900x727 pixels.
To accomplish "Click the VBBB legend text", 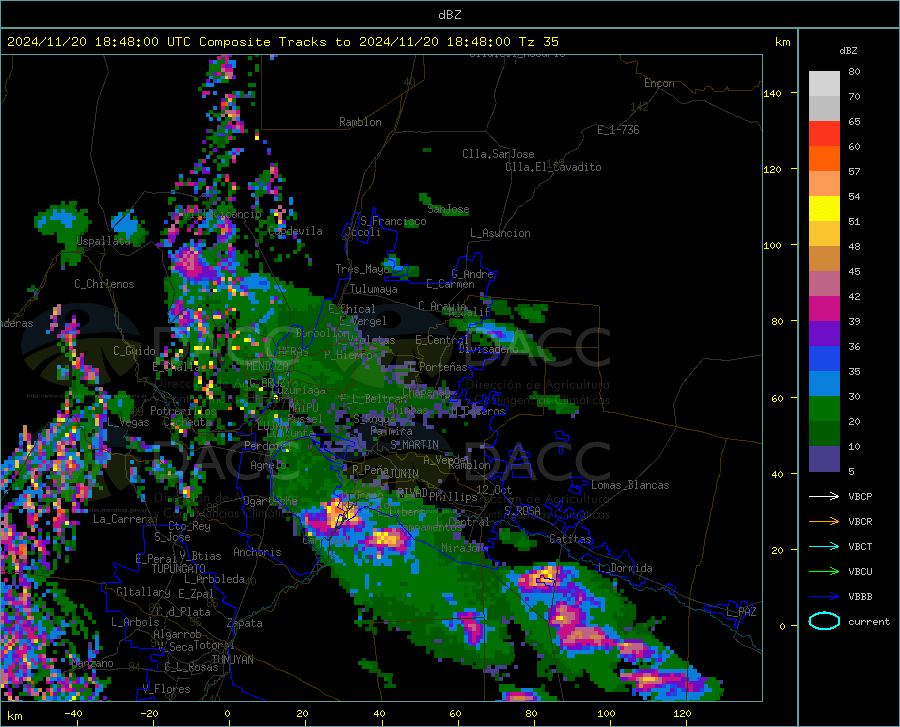I will point(860,596).
